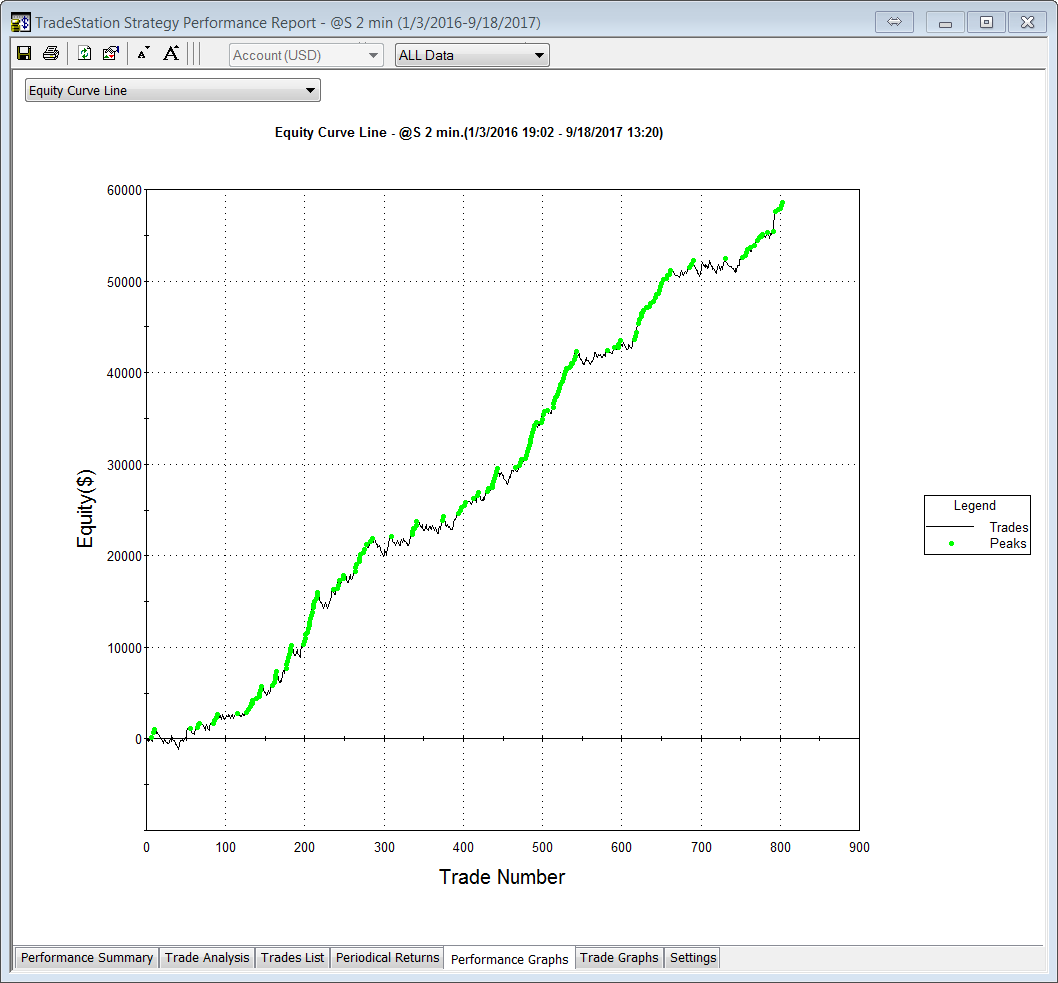This screenshot has height=983, width=1058.
Task: Increase font size with large A icon
Action: pyautogui.click(x=171, y=54)
